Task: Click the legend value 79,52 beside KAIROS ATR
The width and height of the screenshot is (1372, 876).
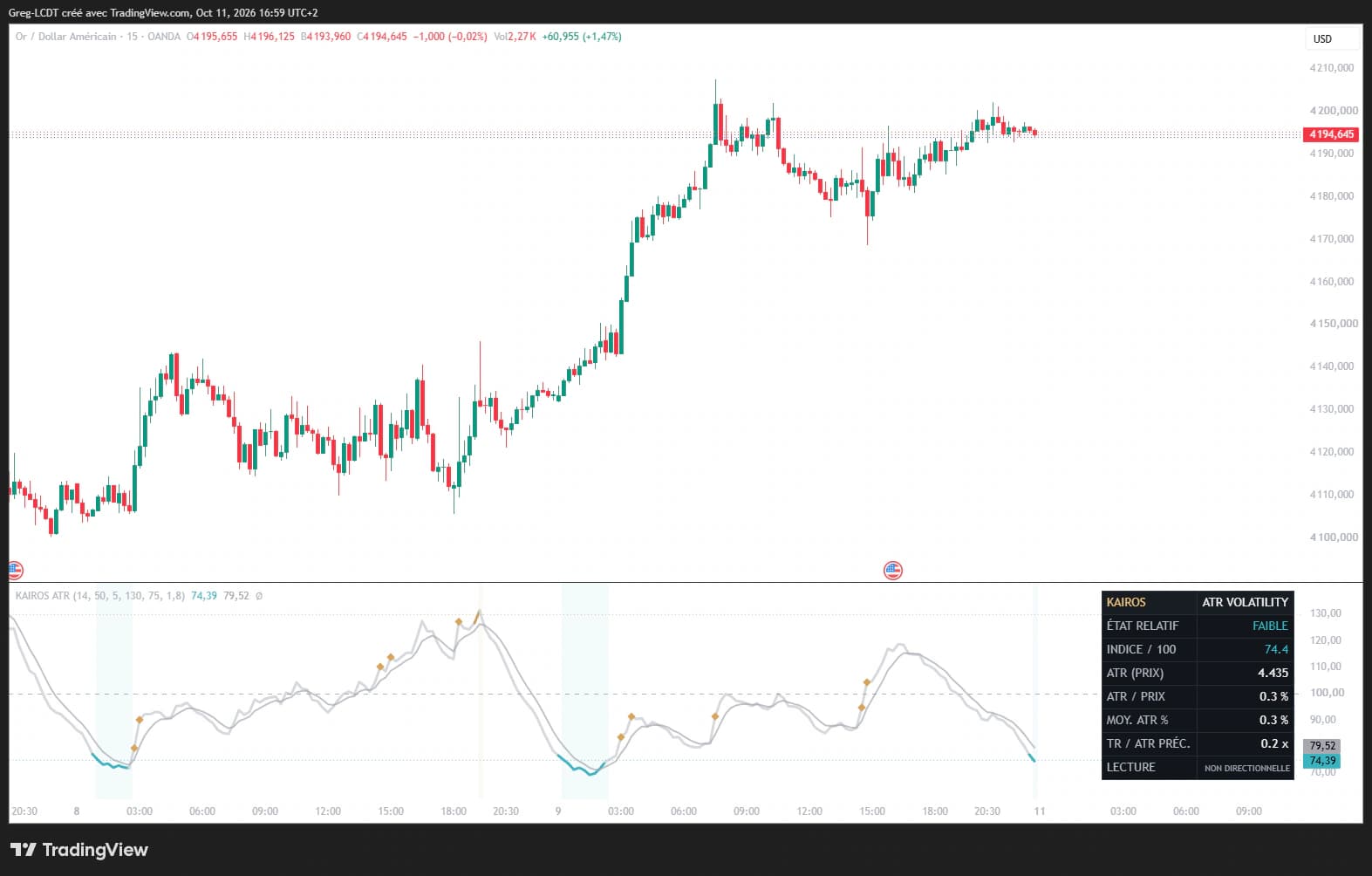Action: (x=236, y=596)
